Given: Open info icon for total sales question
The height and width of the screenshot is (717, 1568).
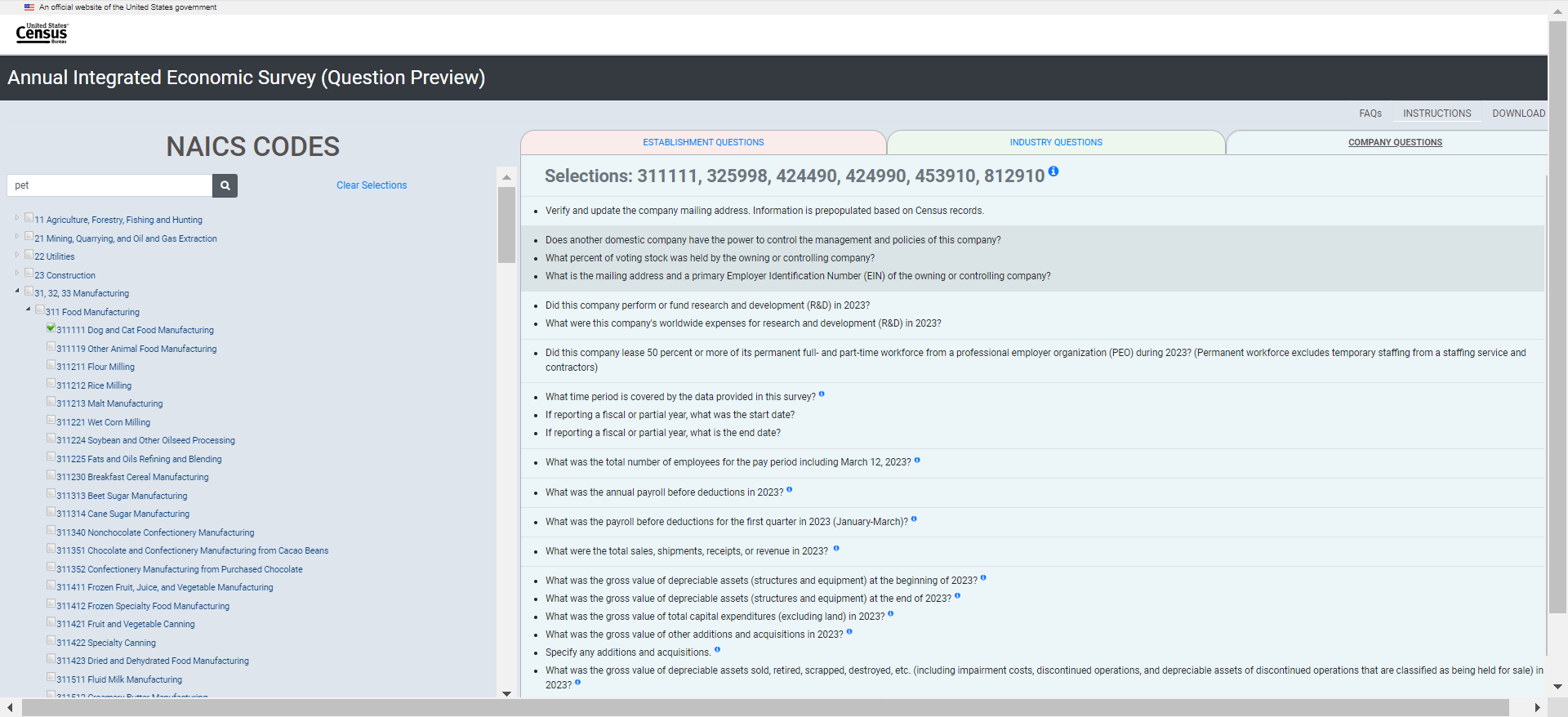Looking at the screenshot, I should [x=836, y=549].
